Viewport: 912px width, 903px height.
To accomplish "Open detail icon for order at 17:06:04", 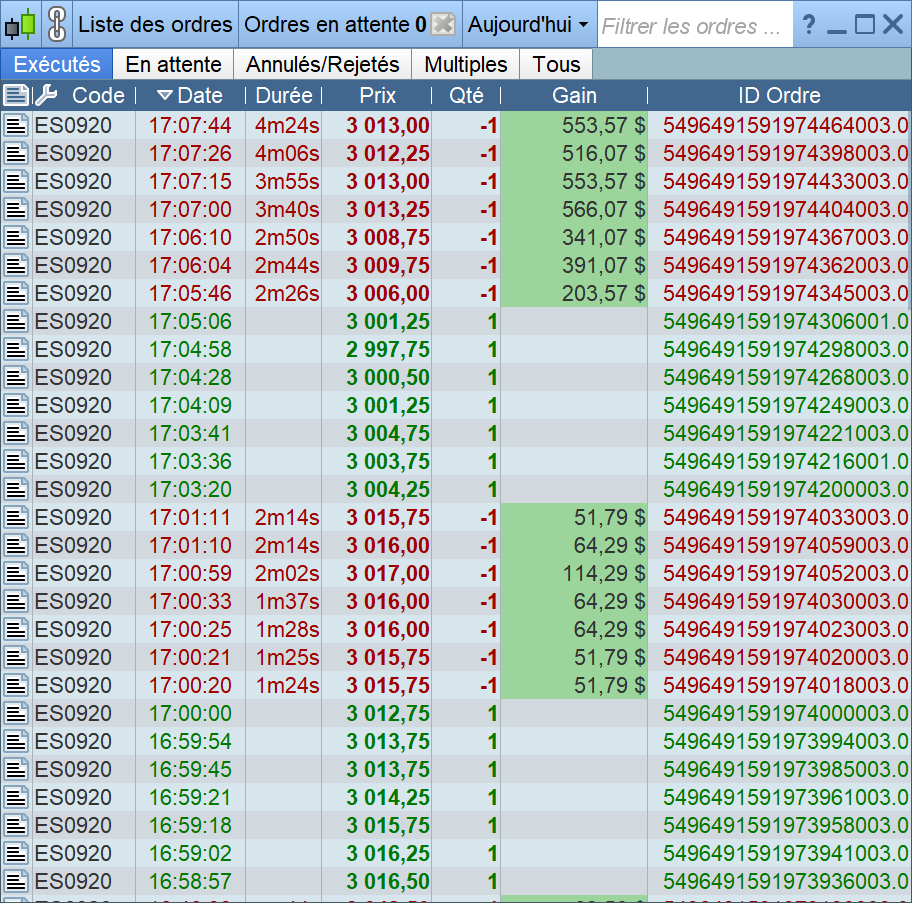I will point(16,265).
